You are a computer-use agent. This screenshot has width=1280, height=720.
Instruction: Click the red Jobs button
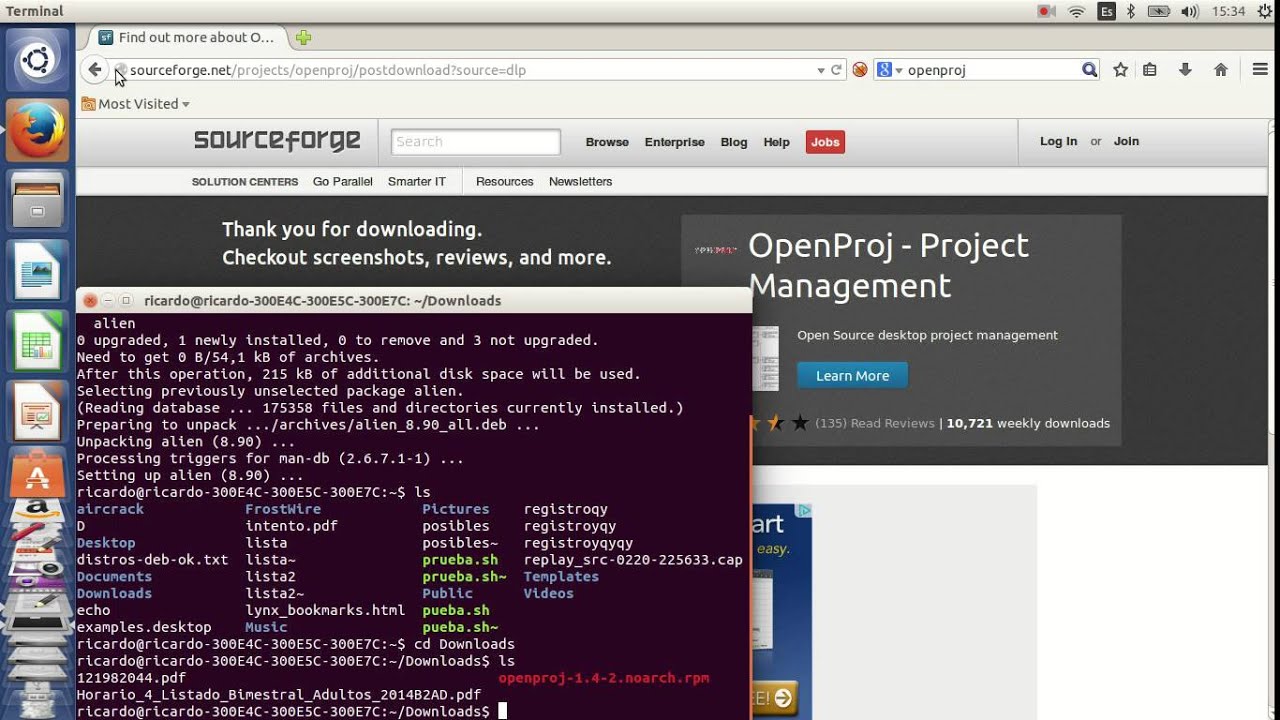(825, 142)
